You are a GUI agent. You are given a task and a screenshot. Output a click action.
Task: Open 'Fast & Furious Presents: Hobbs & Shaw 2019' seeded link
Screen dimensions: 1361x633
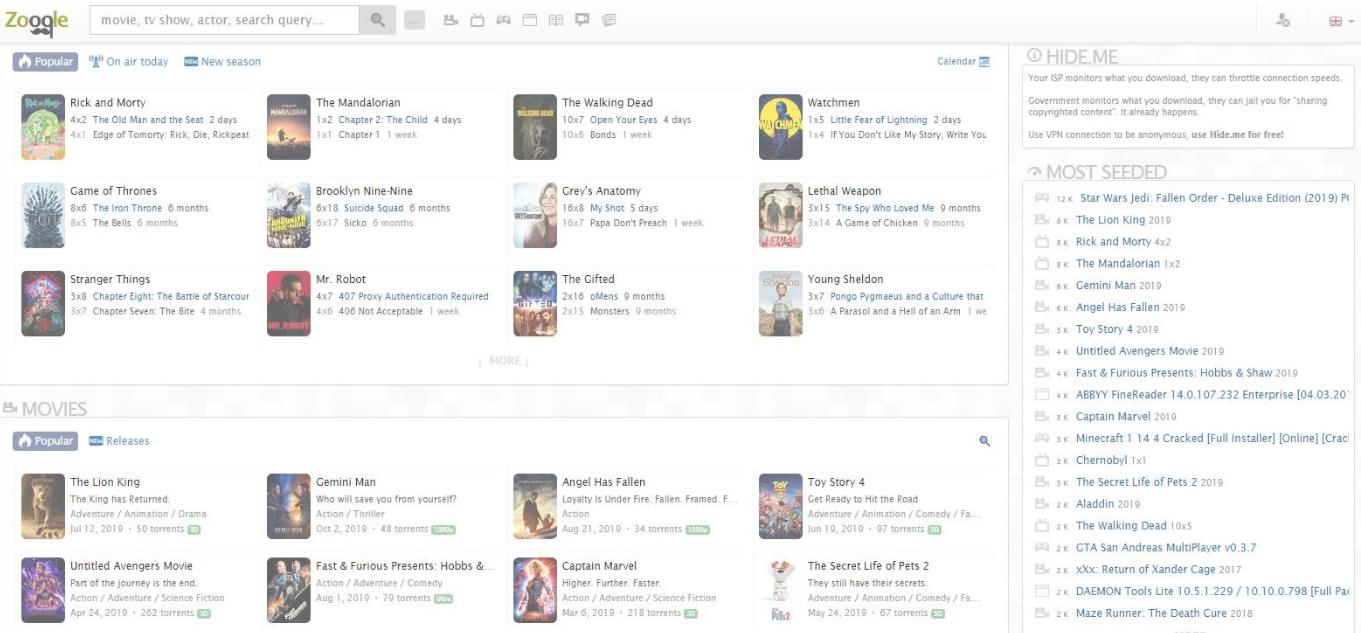point(1186,373)
